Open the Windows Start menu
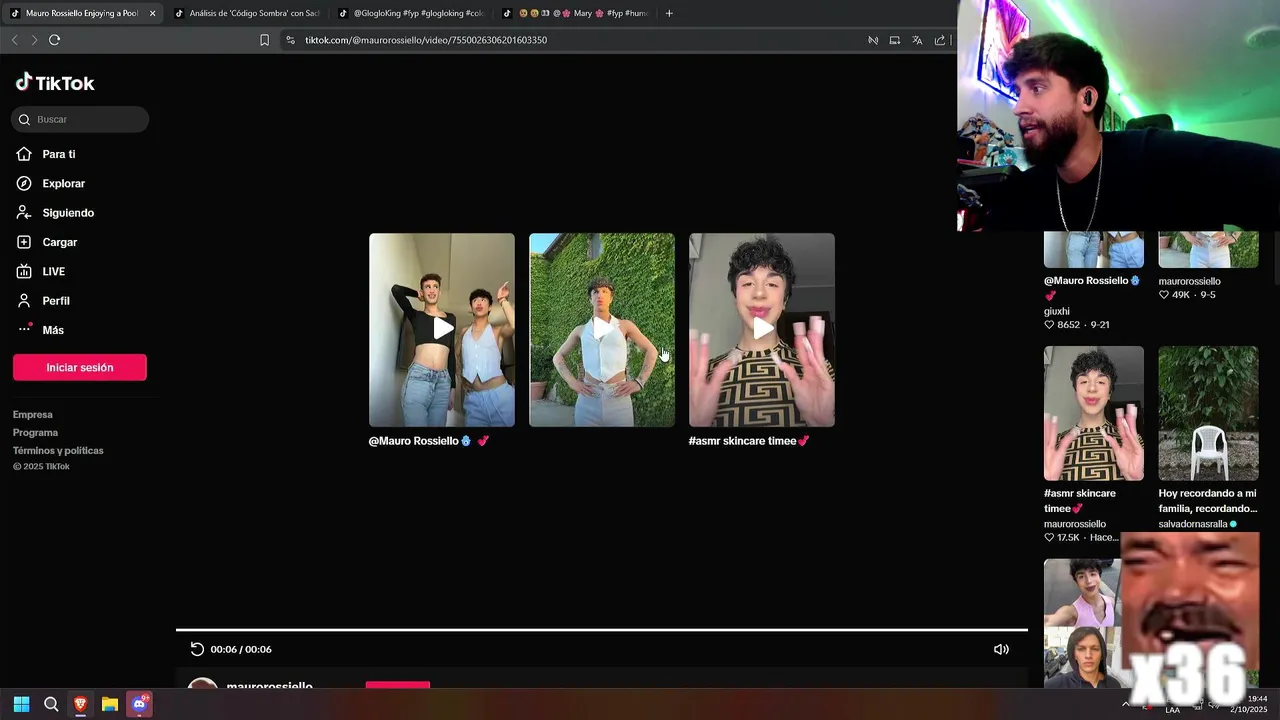The width and height of the screenshot is (1280, 720). point(21,704)
